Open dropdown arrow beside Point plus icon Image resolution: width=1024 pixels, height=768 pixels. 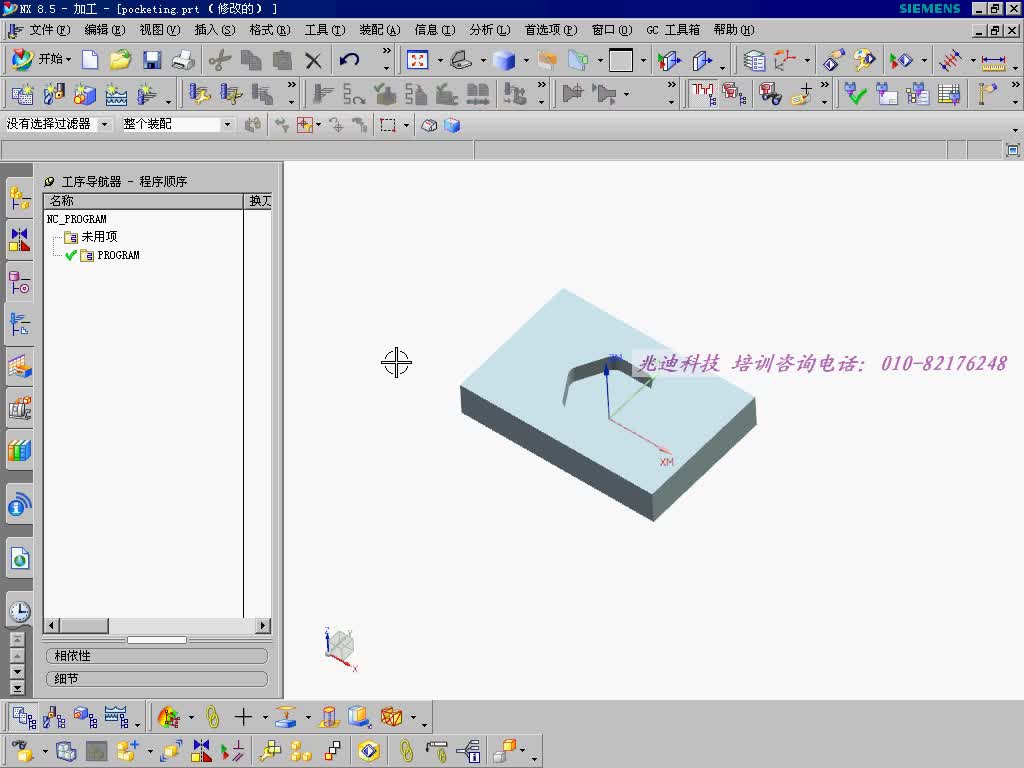pos(265,717)
